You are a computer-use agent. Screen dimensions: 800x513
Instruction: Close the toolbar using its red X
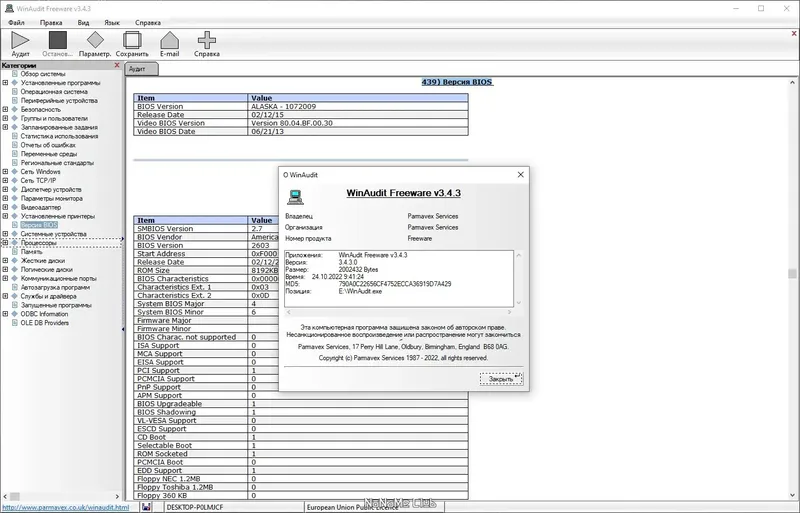[x=794, y=33]
